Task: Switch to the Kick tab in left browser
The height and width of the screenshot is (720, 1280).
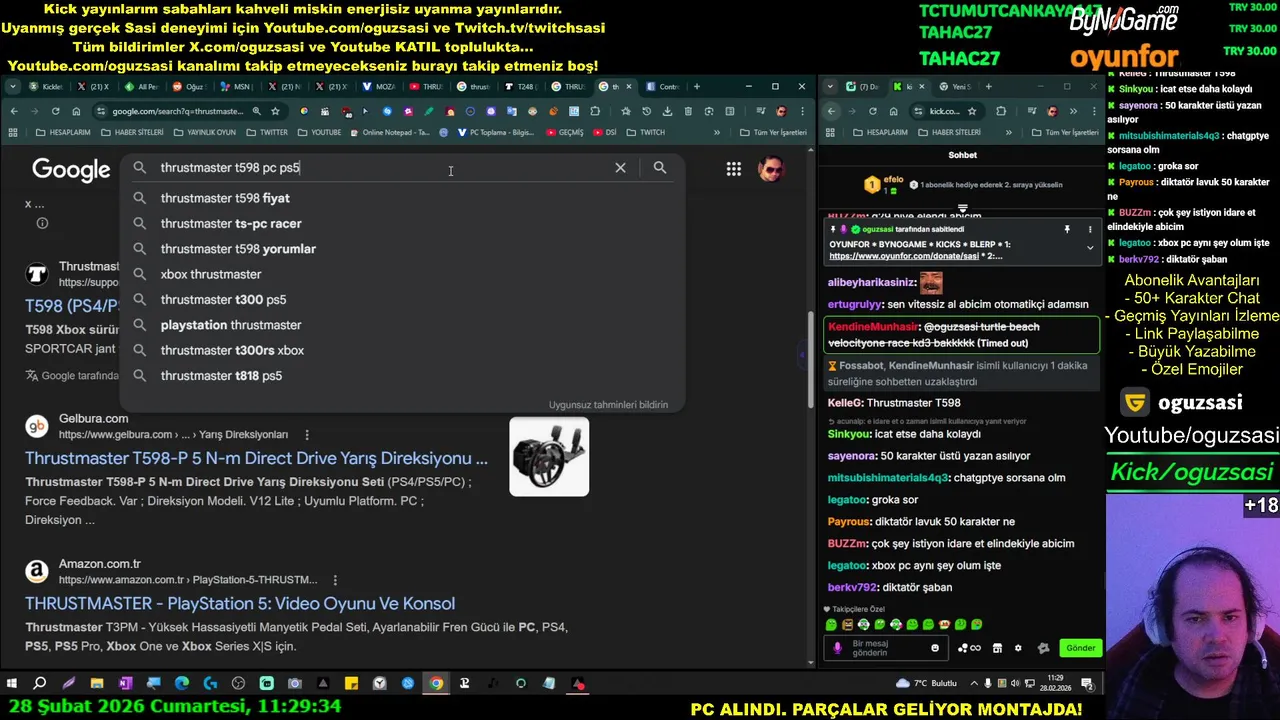Action: [45, 87]
